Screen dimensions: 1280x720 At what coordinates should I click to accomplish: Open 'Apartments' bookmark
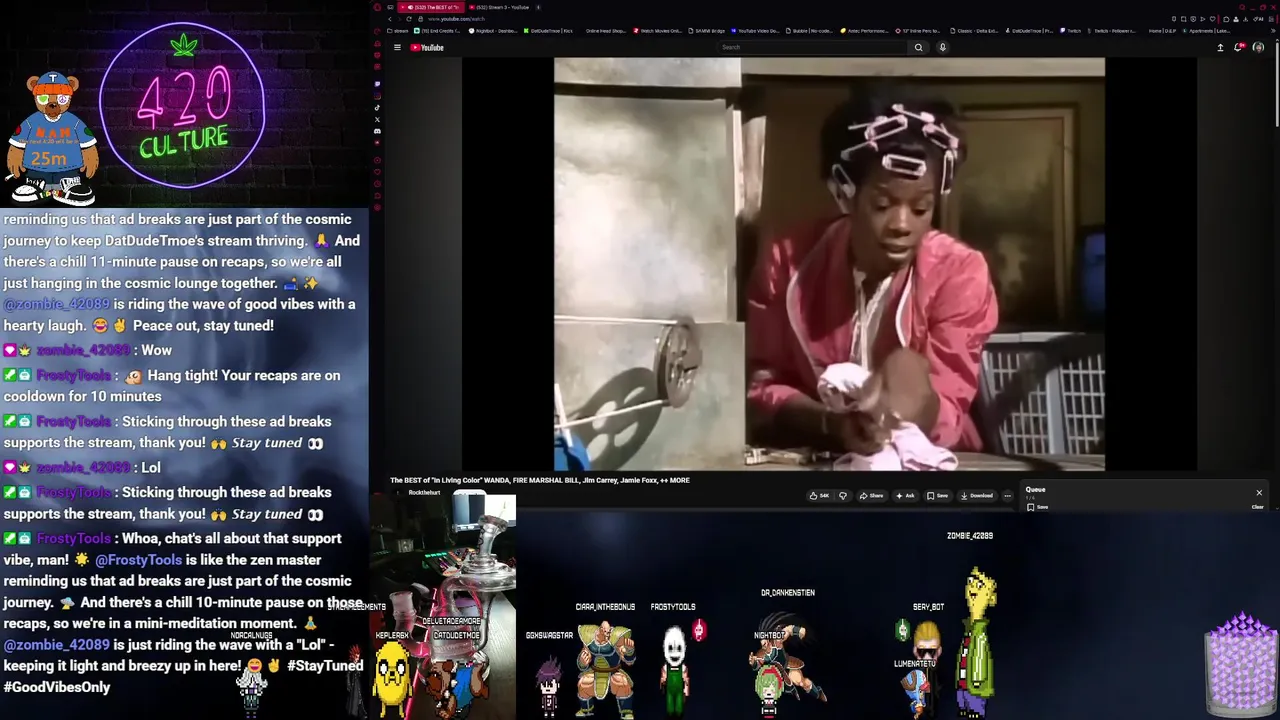pos(1207,31)
